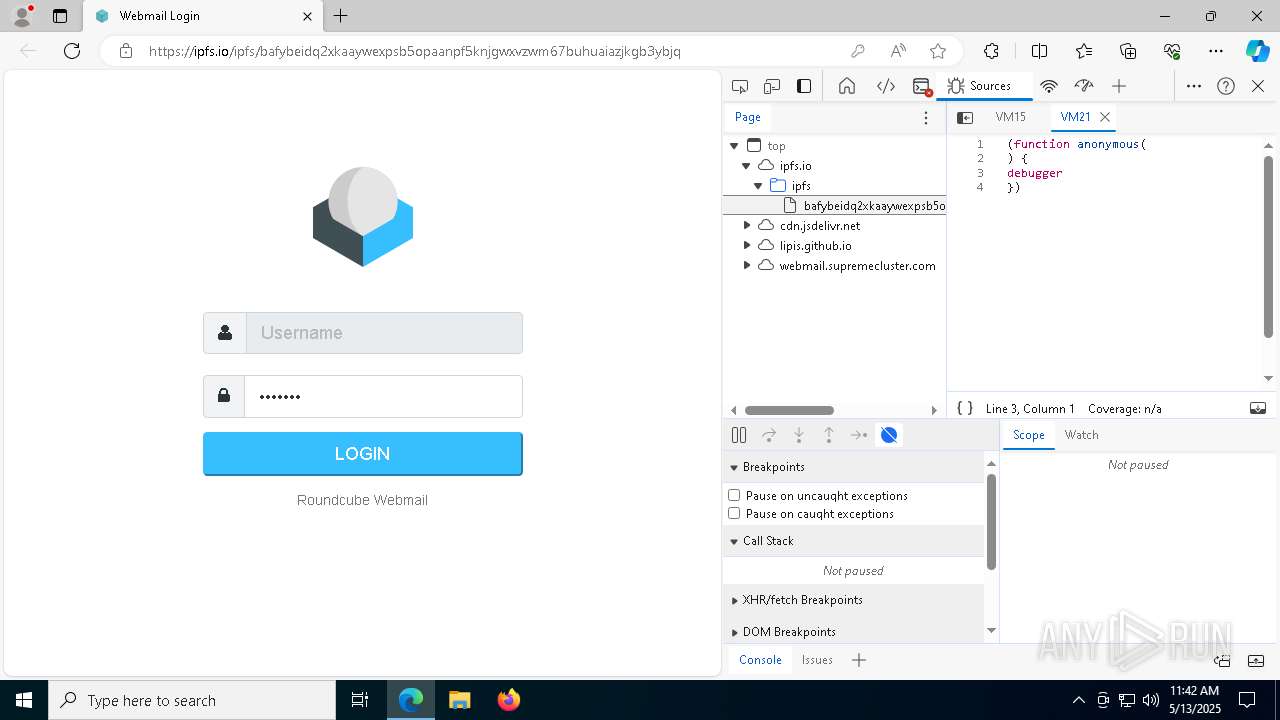Add this page to favorites
The width and height of the screenshot is (1280, 720).
click(x=938, y=51)
